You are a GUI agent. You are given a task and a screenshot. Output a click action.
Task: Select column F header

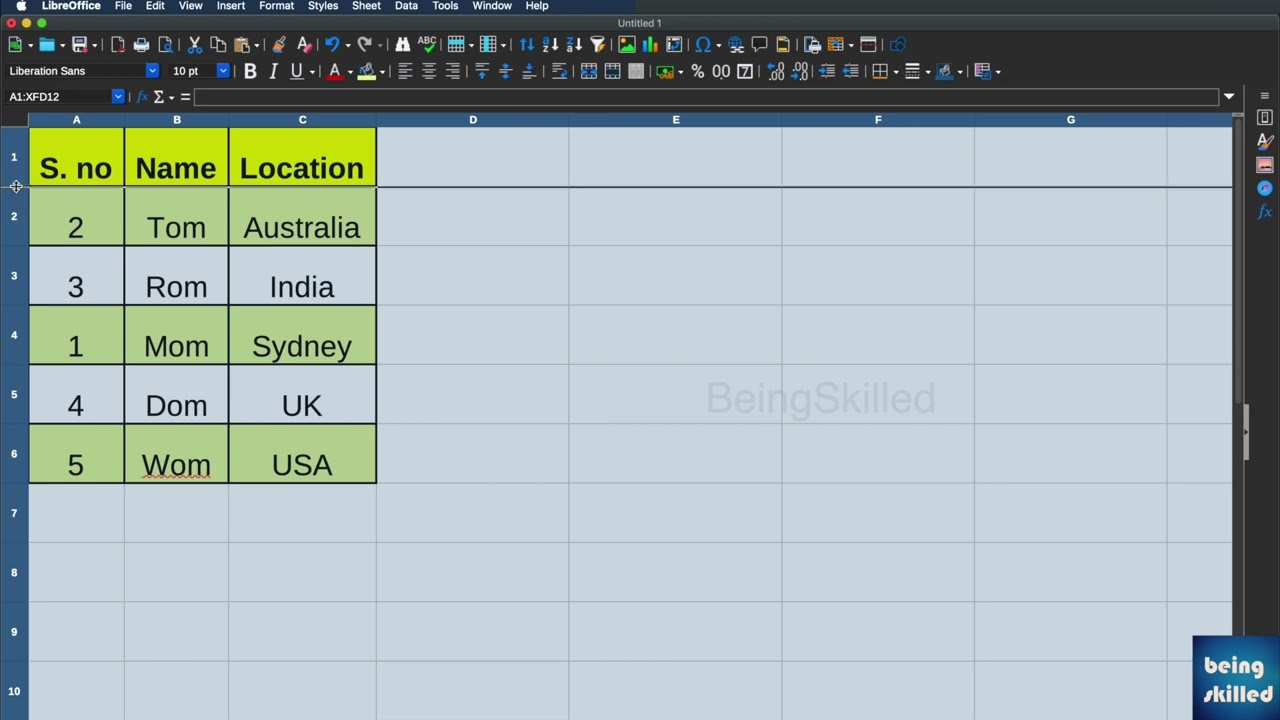coord(878,120)
